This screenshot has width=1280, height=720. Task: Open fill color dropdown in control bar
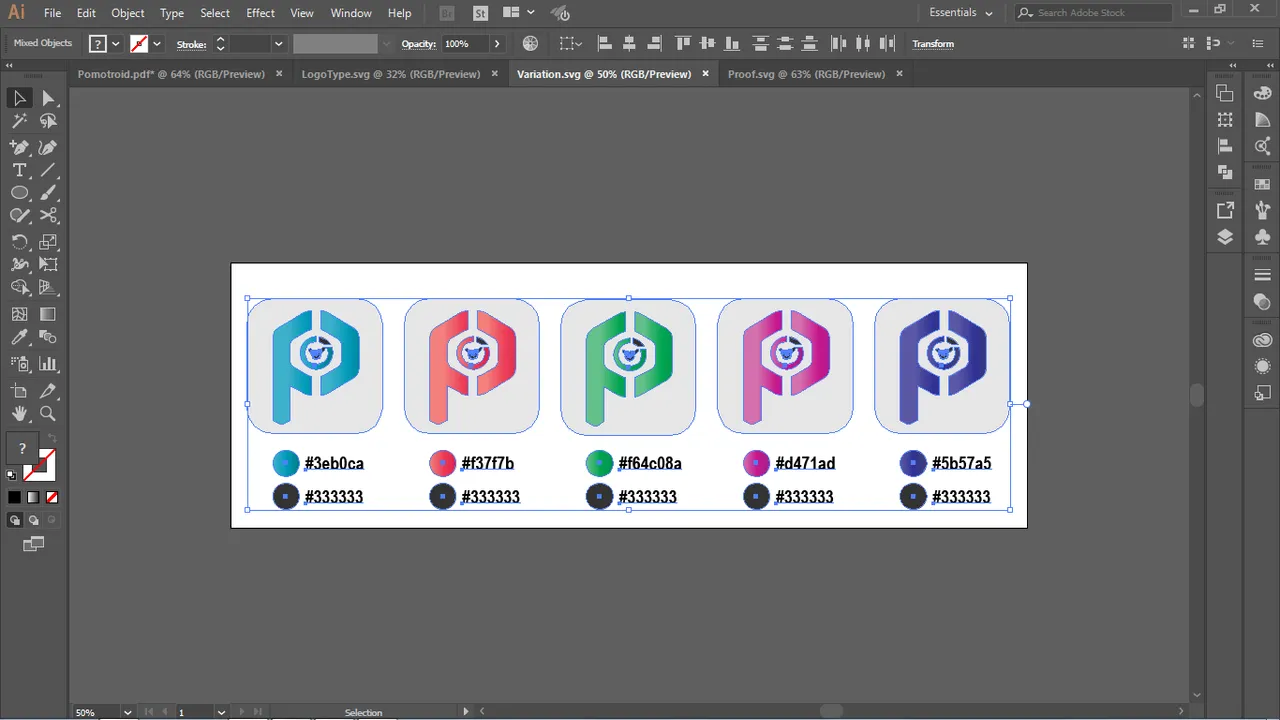pos(116,44)
